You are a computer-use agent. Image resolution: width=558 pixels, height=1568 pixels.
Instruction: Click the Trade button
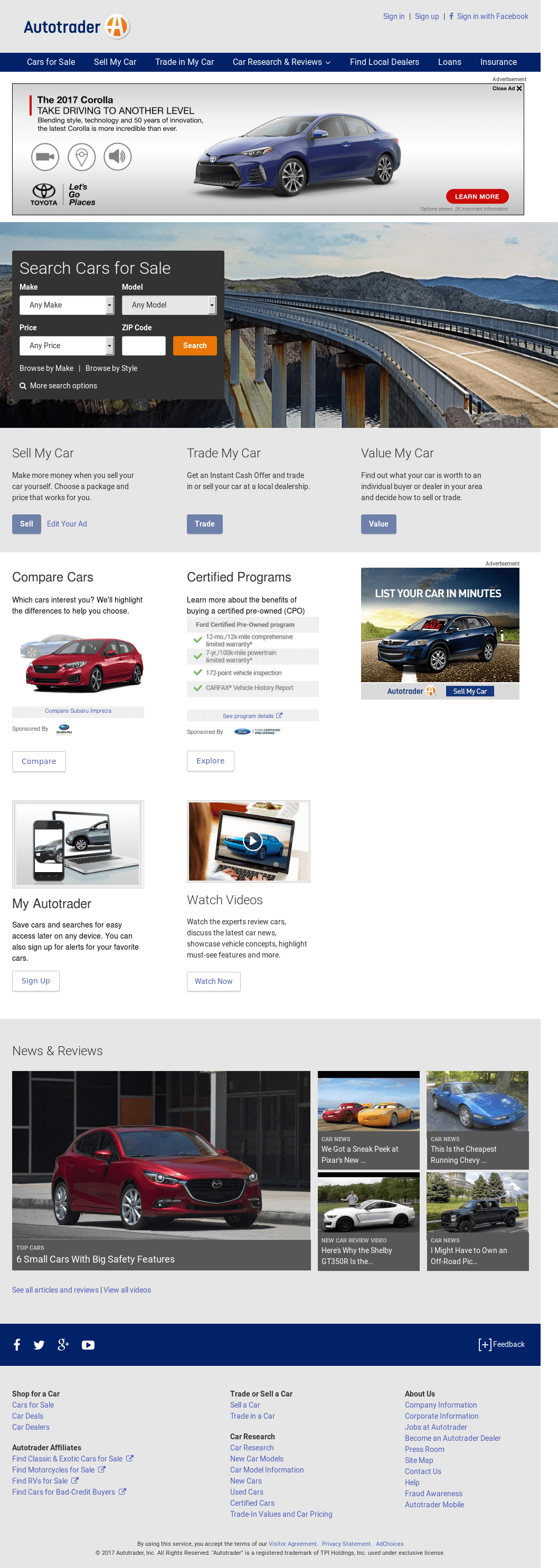pyautogui.click(x=205, y=524)
